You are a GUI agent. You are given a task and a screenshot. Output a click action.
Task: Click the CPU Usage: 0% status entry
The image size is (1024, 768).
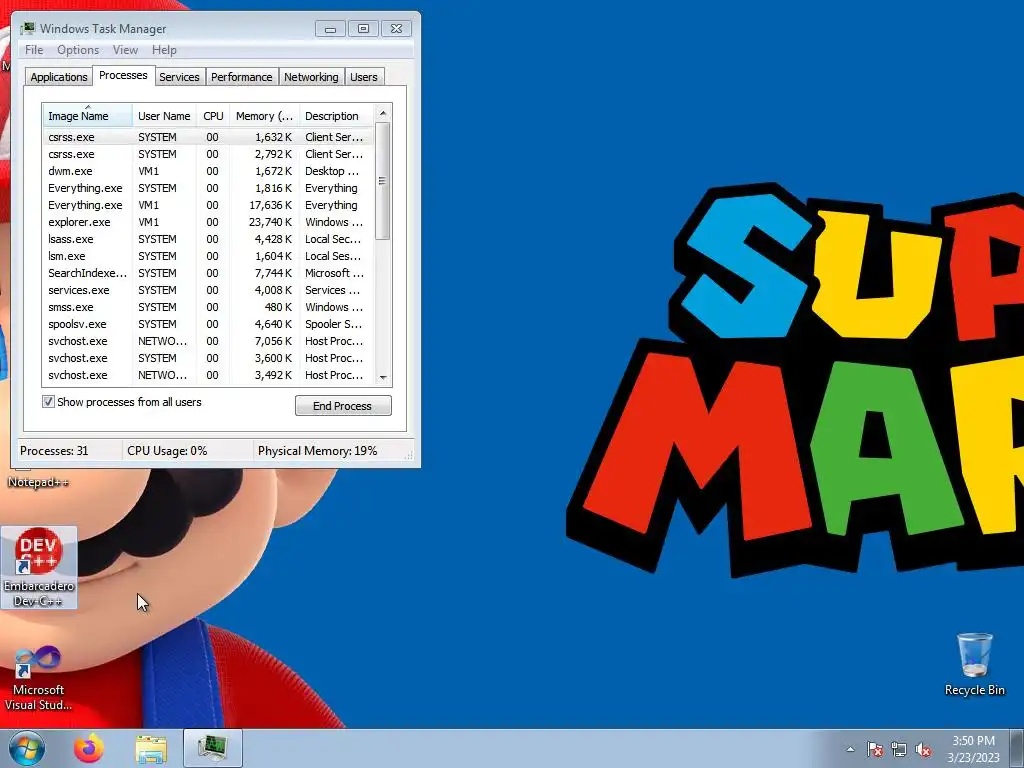[x=167, y=451]
